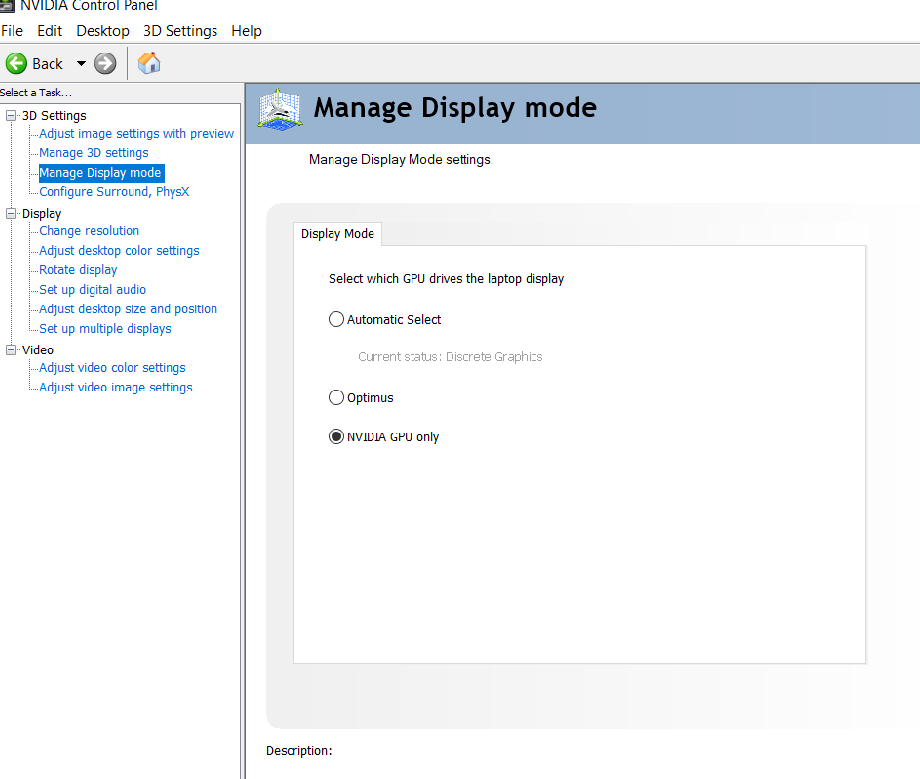Go to the Home page icon
The width and height of the screenshot is (920, 779).
pyautogui.click(x=149, y=63)
